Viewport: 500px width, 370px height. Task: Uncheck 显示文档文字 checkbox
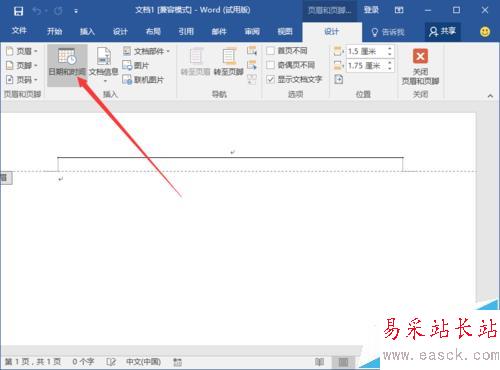tap(271, 79)
